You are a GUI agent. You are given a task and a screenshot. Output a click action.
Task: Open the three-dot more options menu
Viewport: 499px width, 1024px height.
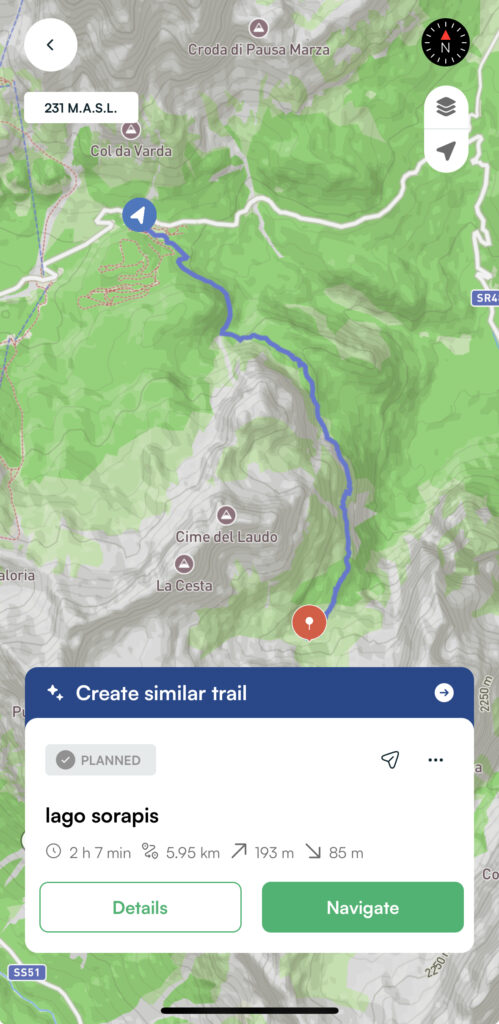tap(436, 760)
